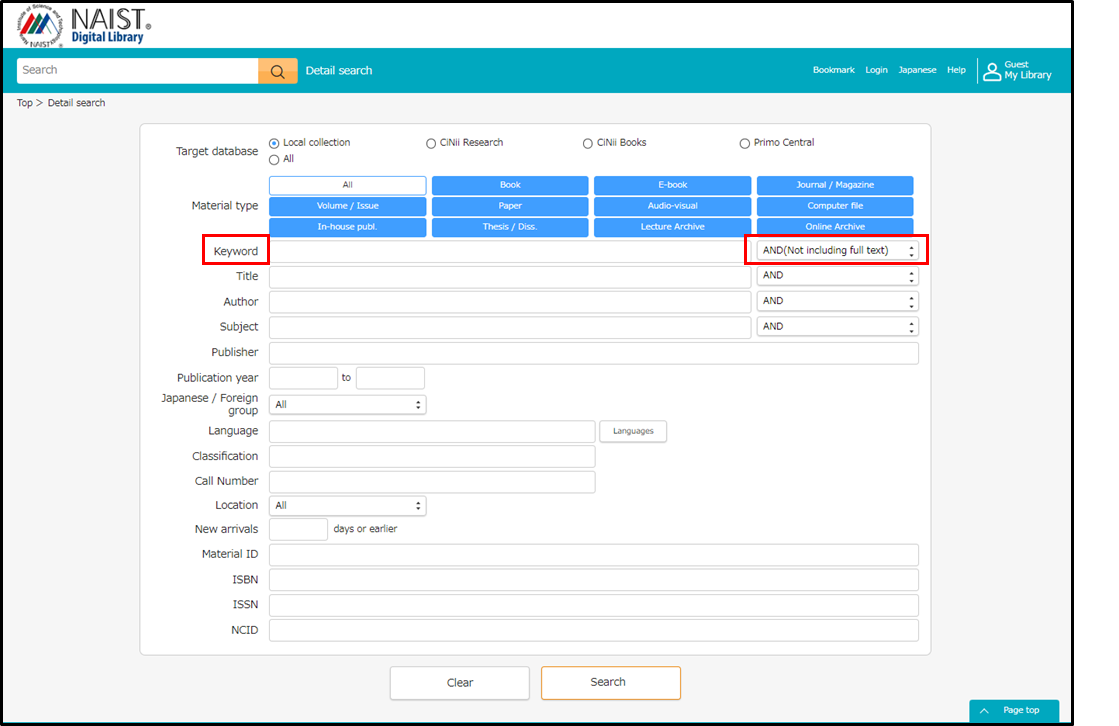Select the Audio-visual material type
This screenshot has height=726, width=1119.
672,206
